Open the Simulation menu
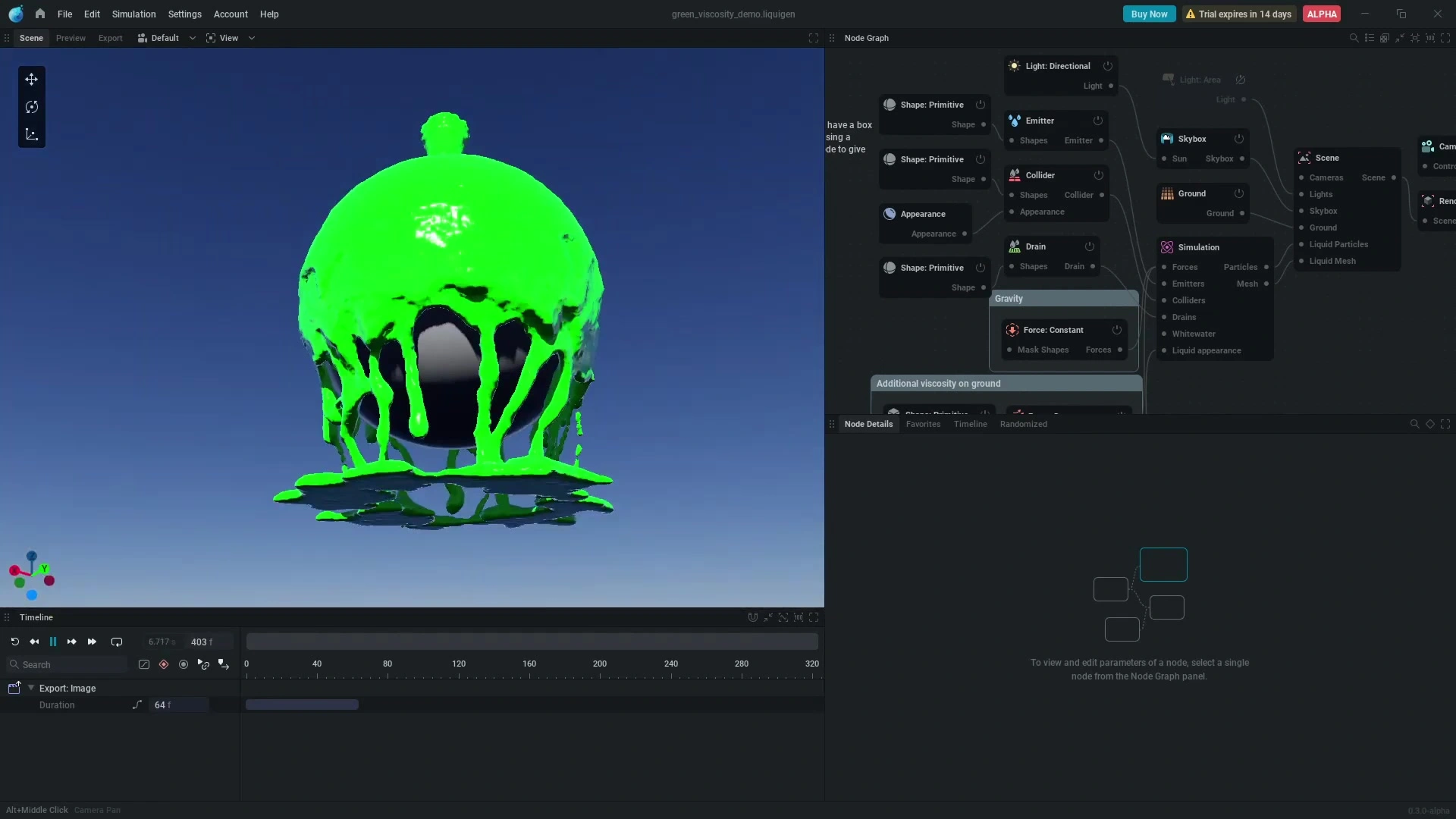Viewport: 1456px width, 819px height. coord(133,14)
